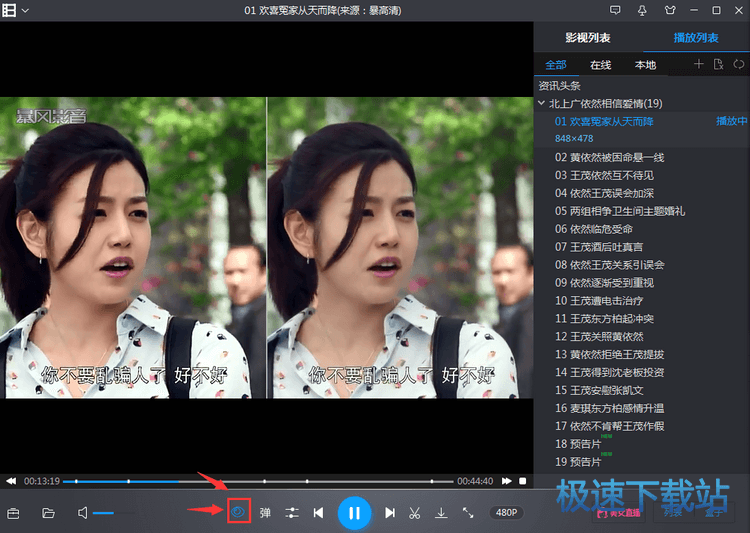This screenshot has height=533, width=750.
Task: Click the loop mode icon in the playlist
Action: [x=739, y=64]
